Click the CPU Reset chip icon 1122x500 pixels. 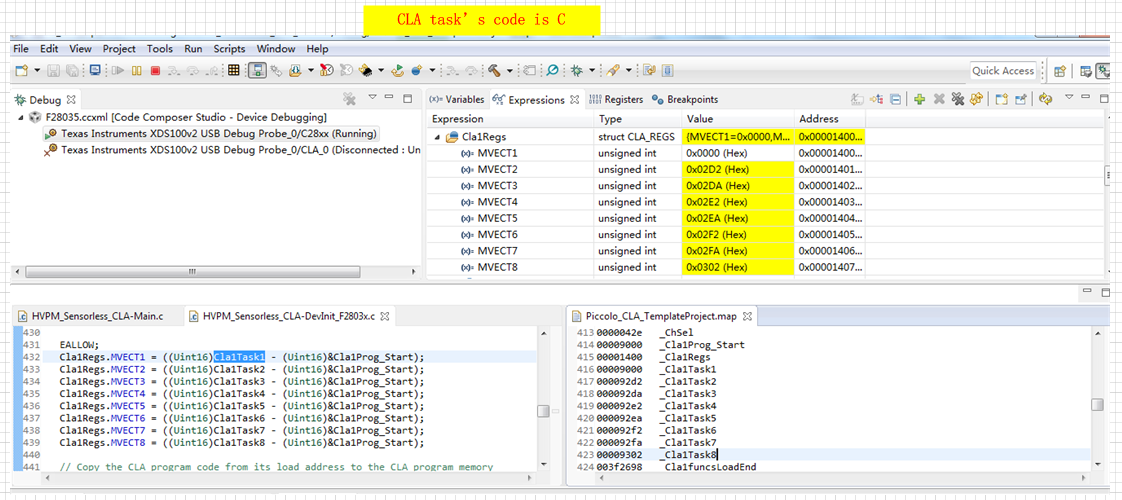[x=366, y=71]
